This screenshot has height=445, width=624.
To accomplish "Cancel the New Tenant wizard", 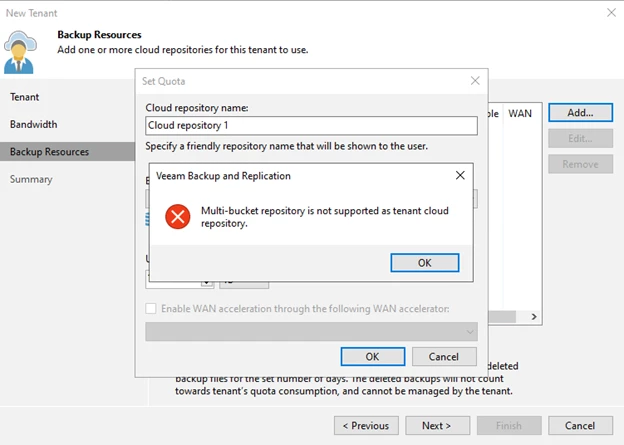I will tap(580, 425).
